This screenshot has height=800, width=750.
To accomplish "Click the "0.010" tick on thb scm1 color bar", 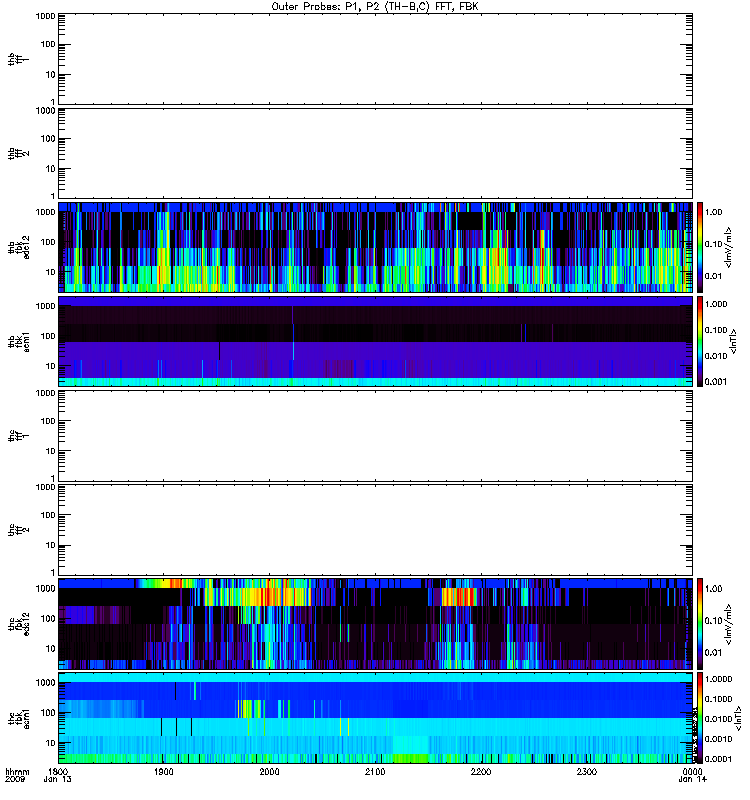I will [x=716, y=356].
